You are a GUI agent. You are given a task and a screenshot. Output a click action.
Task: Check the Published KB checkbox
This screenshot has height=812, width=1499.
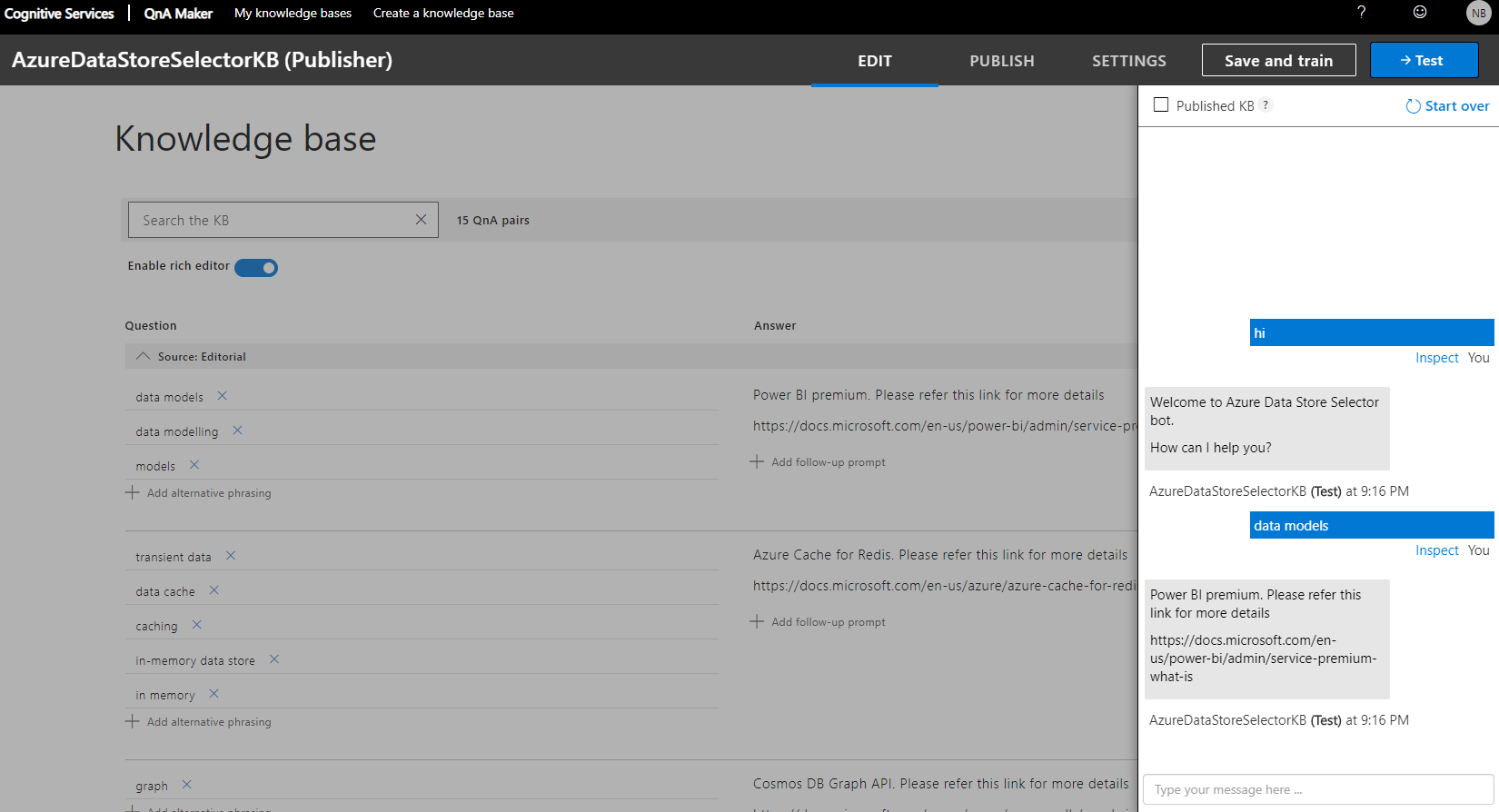1161,105
